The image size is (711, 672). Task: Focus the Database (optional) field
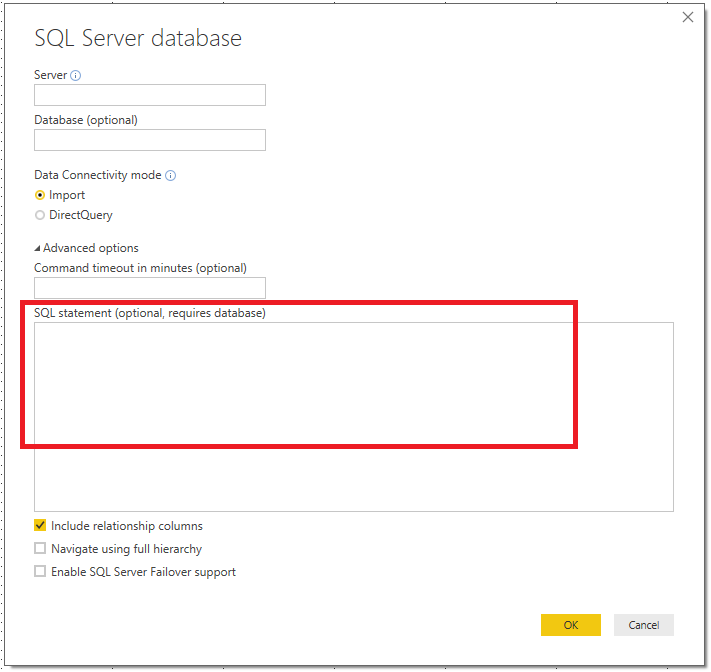[x=150, y=140]
